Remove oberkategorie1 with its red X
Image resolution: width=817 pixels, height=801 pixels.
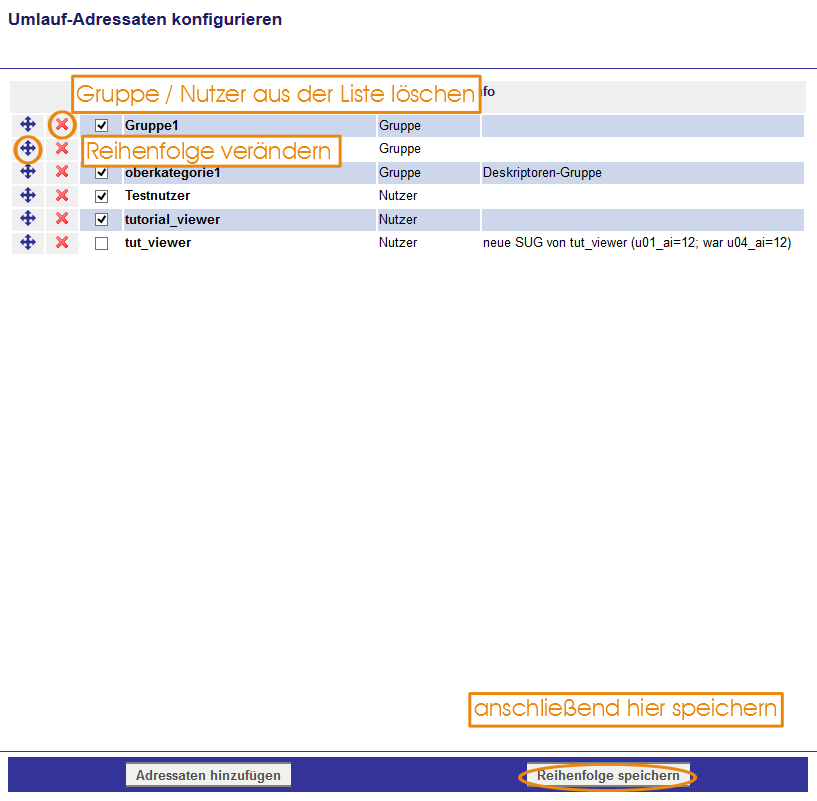(x=62, y=171)
